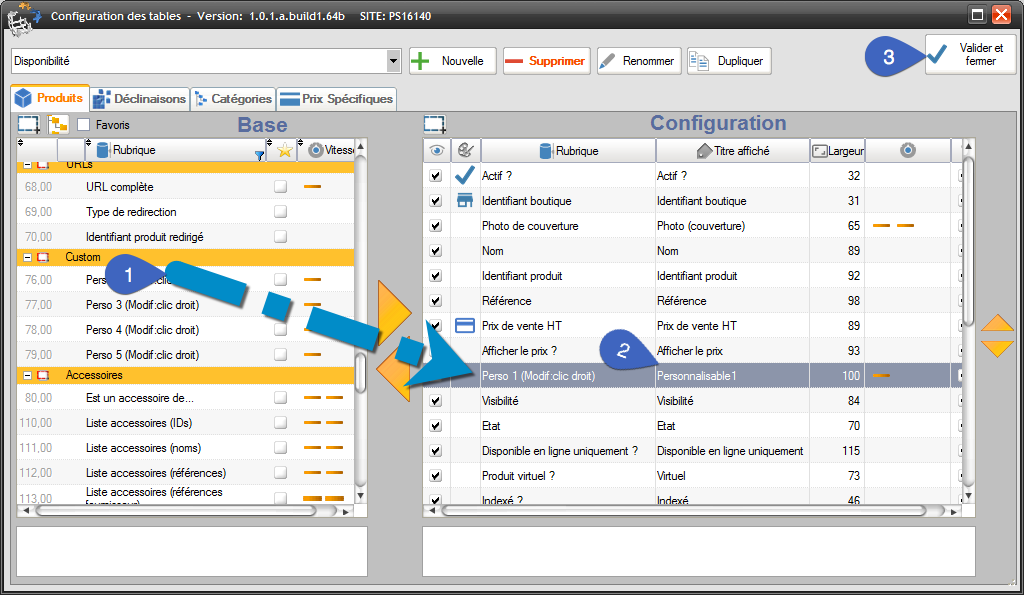The image size is (1024, 595).
Task: Open the Disponibilité configuration dropdown
Action: click(393, 61)
